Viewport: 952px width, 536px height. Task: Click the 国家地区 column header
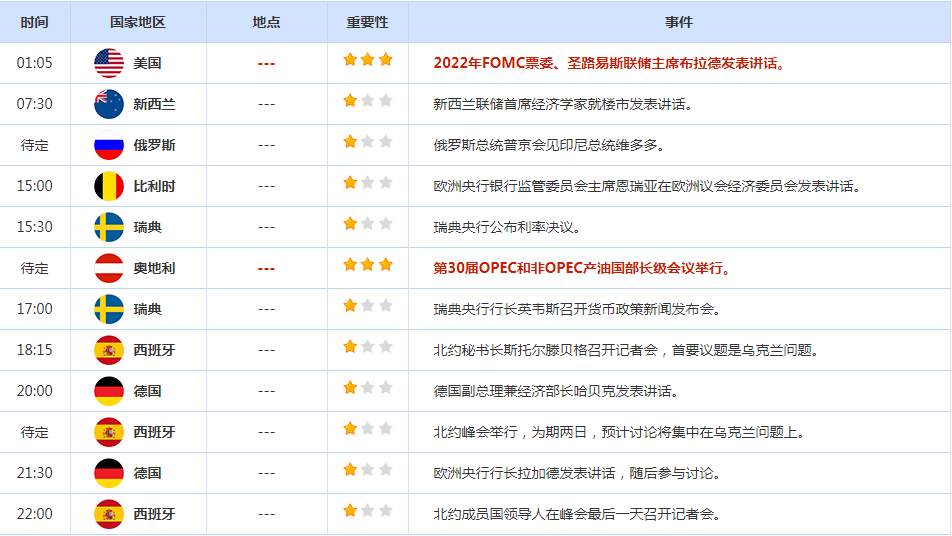point(138,22)
